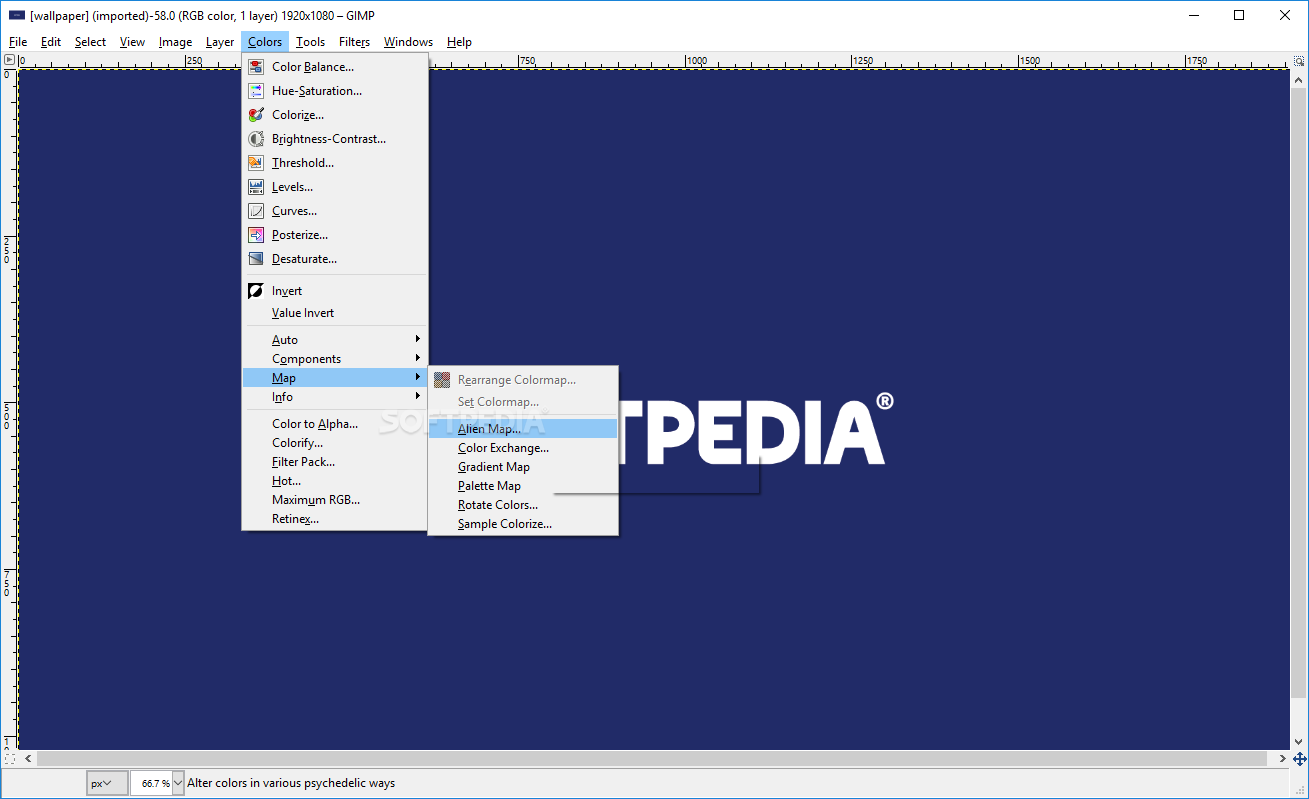
Task: Click horizontal scrollbar left arrow
Action: (27, 759)
